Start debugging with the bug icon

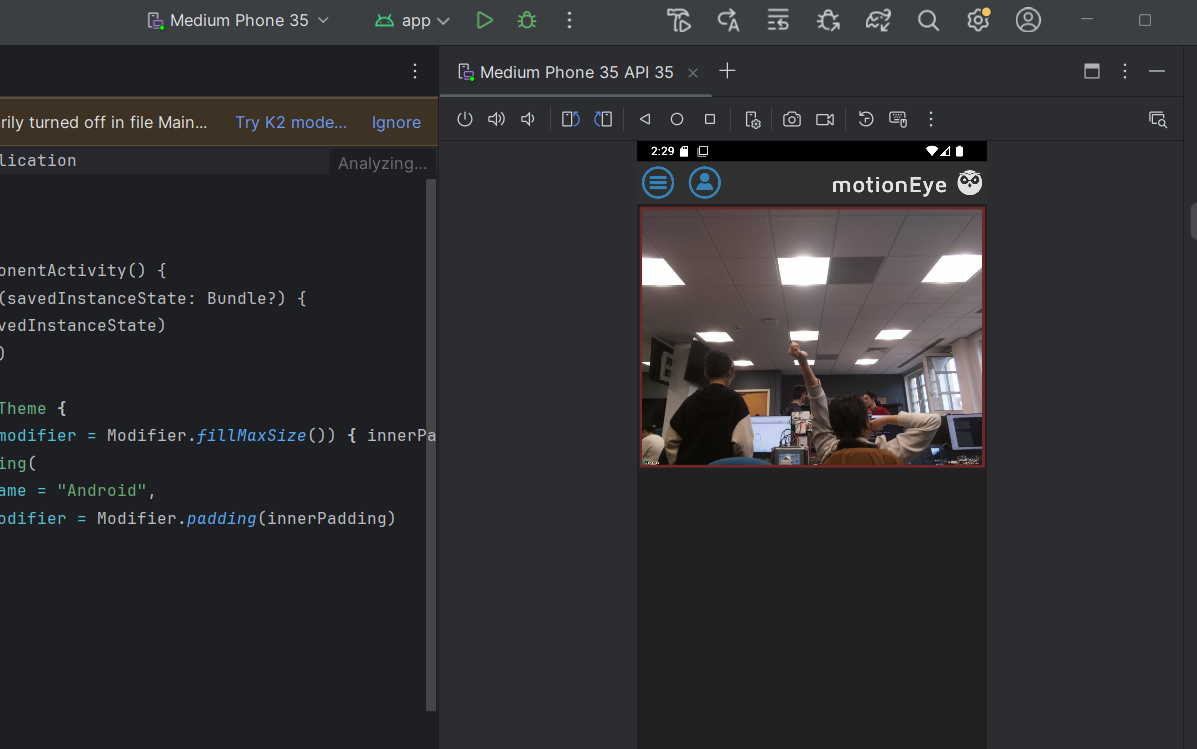[527, 21]
